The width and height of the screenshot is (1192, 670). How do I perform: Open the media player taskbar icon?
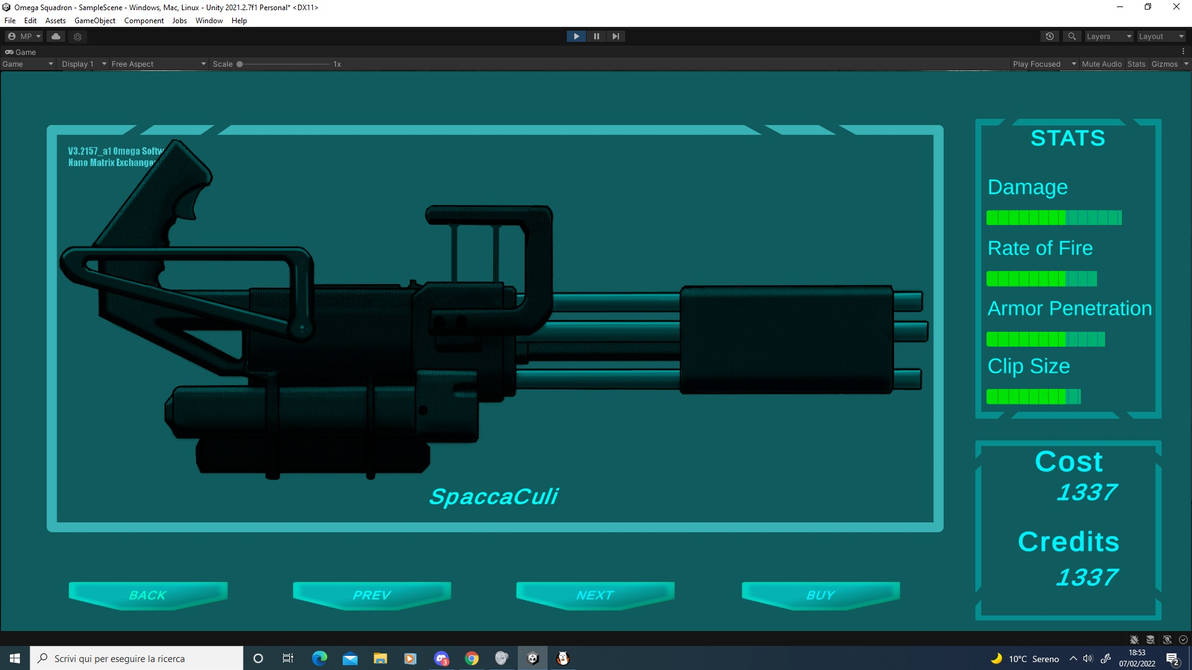(411, 658)
